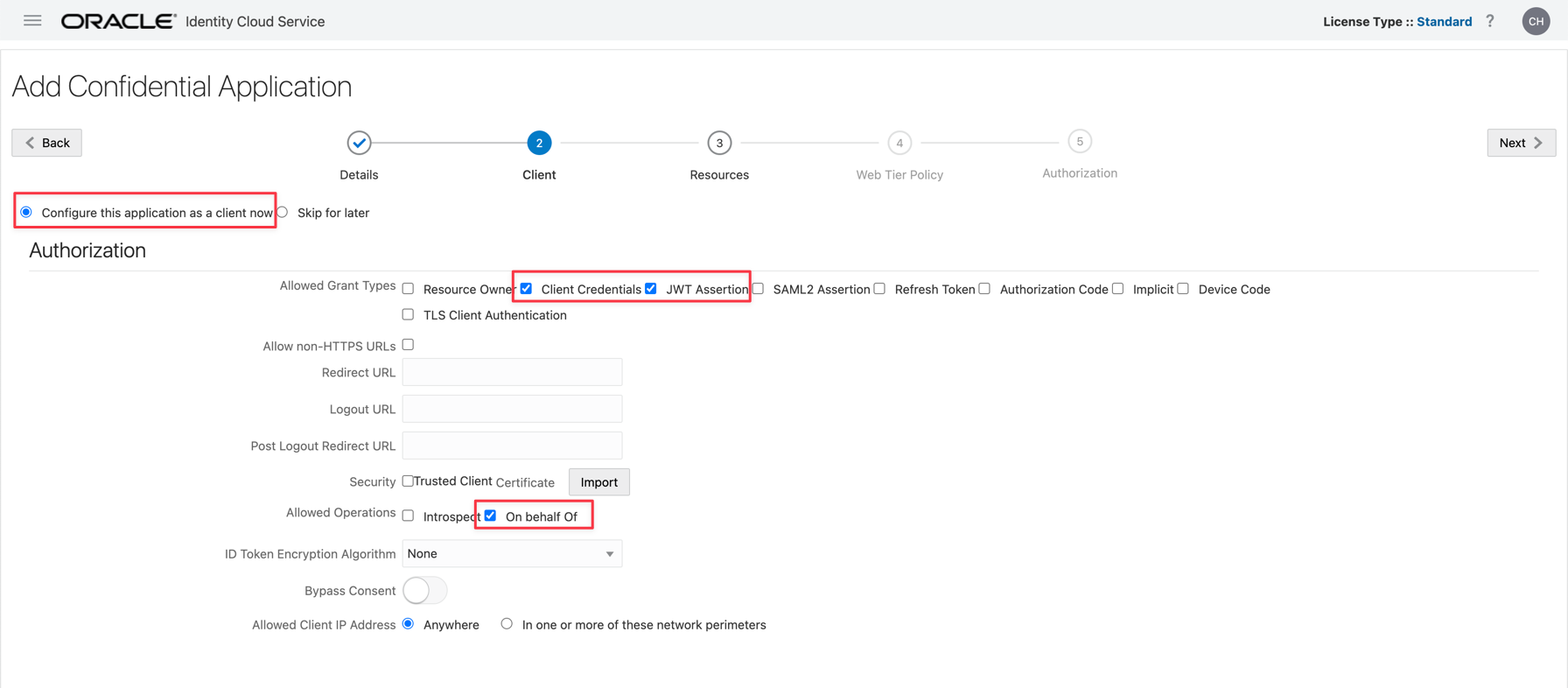Image resolution: width=1568 pixels, height=688 pixels.
Task: Click the Redirect URL input field
Action: 512,372
